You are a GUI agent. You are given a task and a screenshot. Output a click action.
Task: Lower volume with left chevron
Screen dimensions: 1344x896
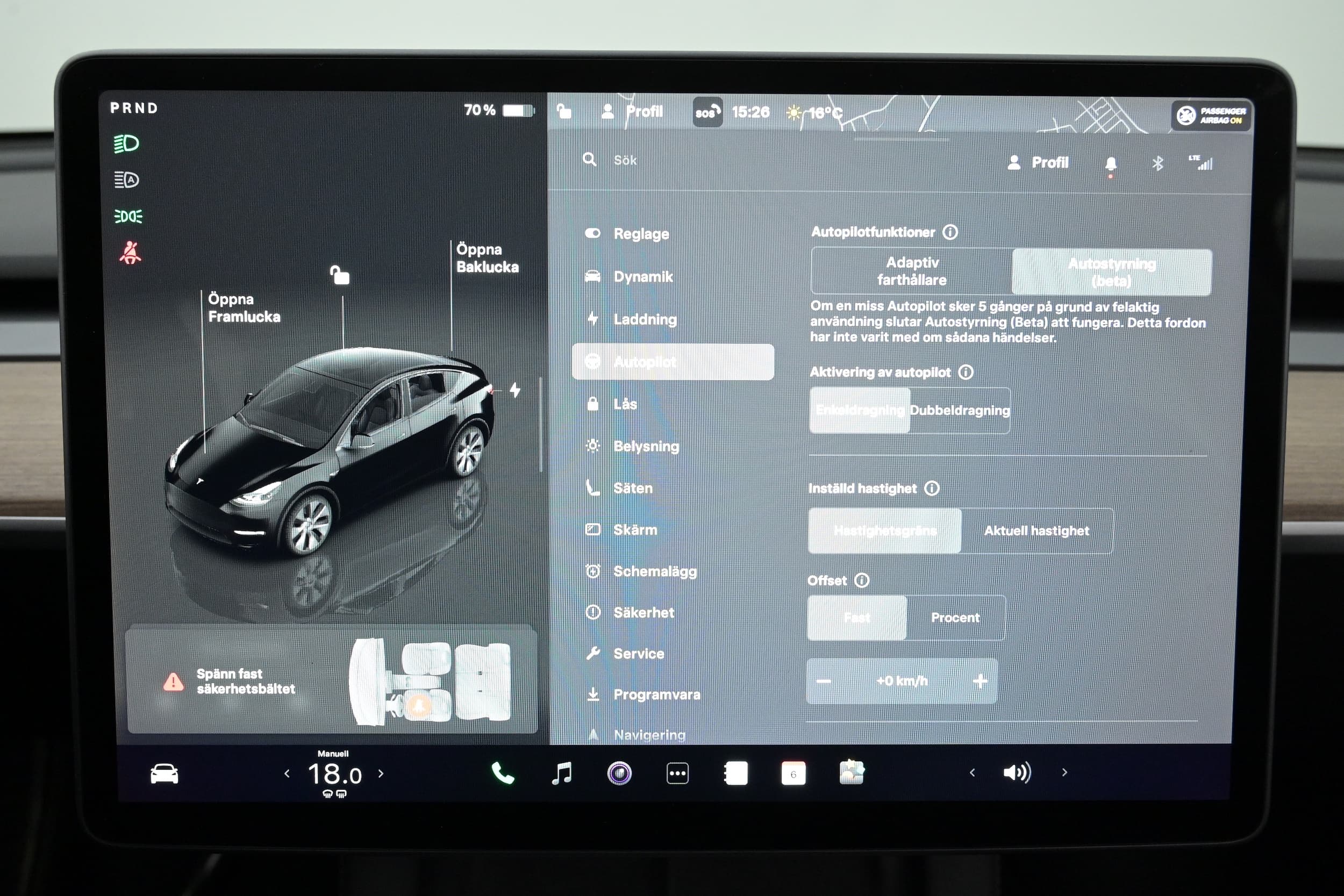(972, 772)
